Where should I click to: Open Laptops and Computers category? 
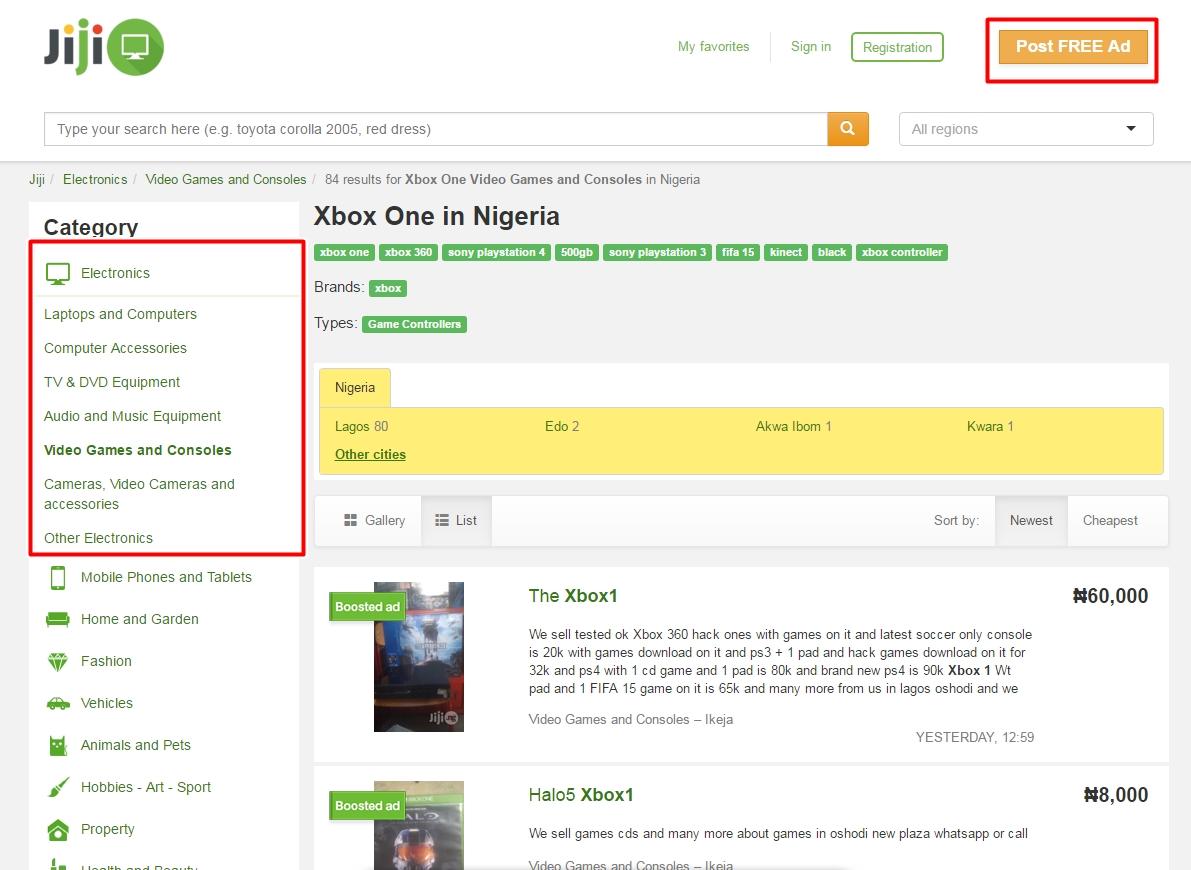pyautogui.click(x=120, y=314)
